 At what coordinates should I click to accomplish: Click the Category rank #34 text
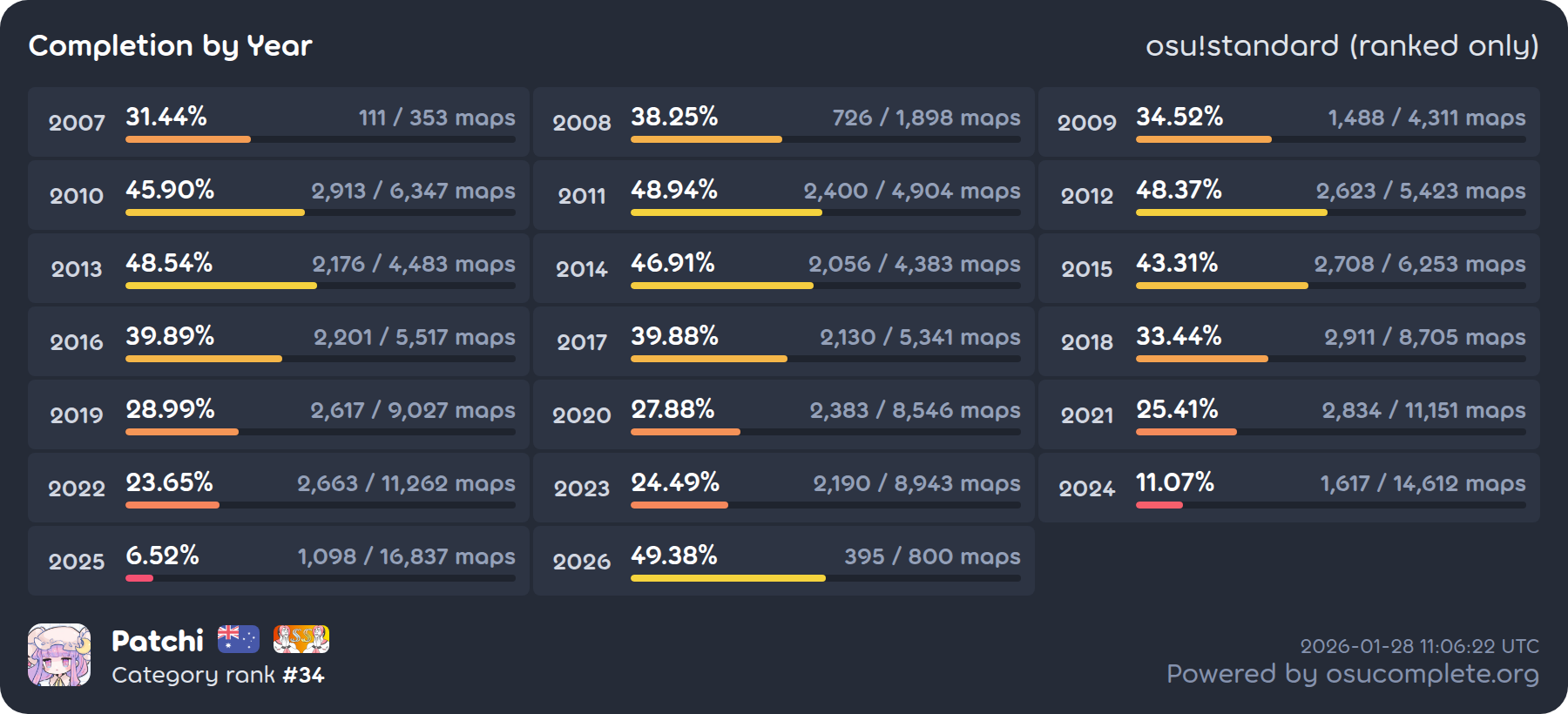coord(218,675)
